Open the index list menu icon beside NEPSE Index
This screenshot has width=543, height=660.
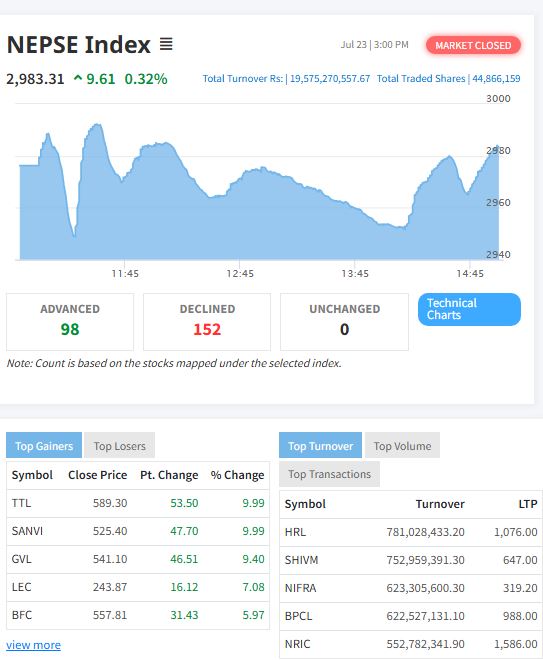(x=166, y=44)
